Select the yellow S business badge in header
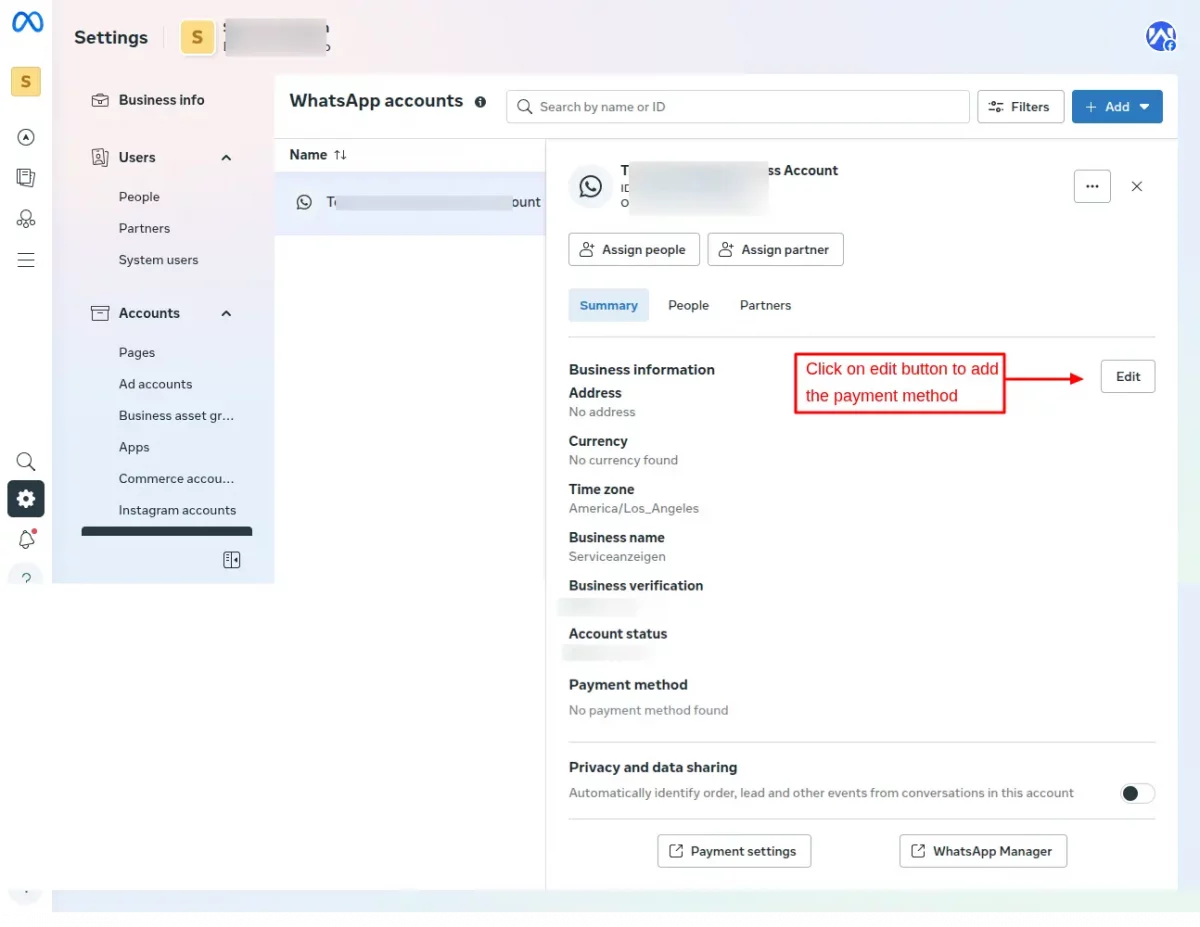The height and width of the screenshot is (927, 1200). [x=197, y=37]
